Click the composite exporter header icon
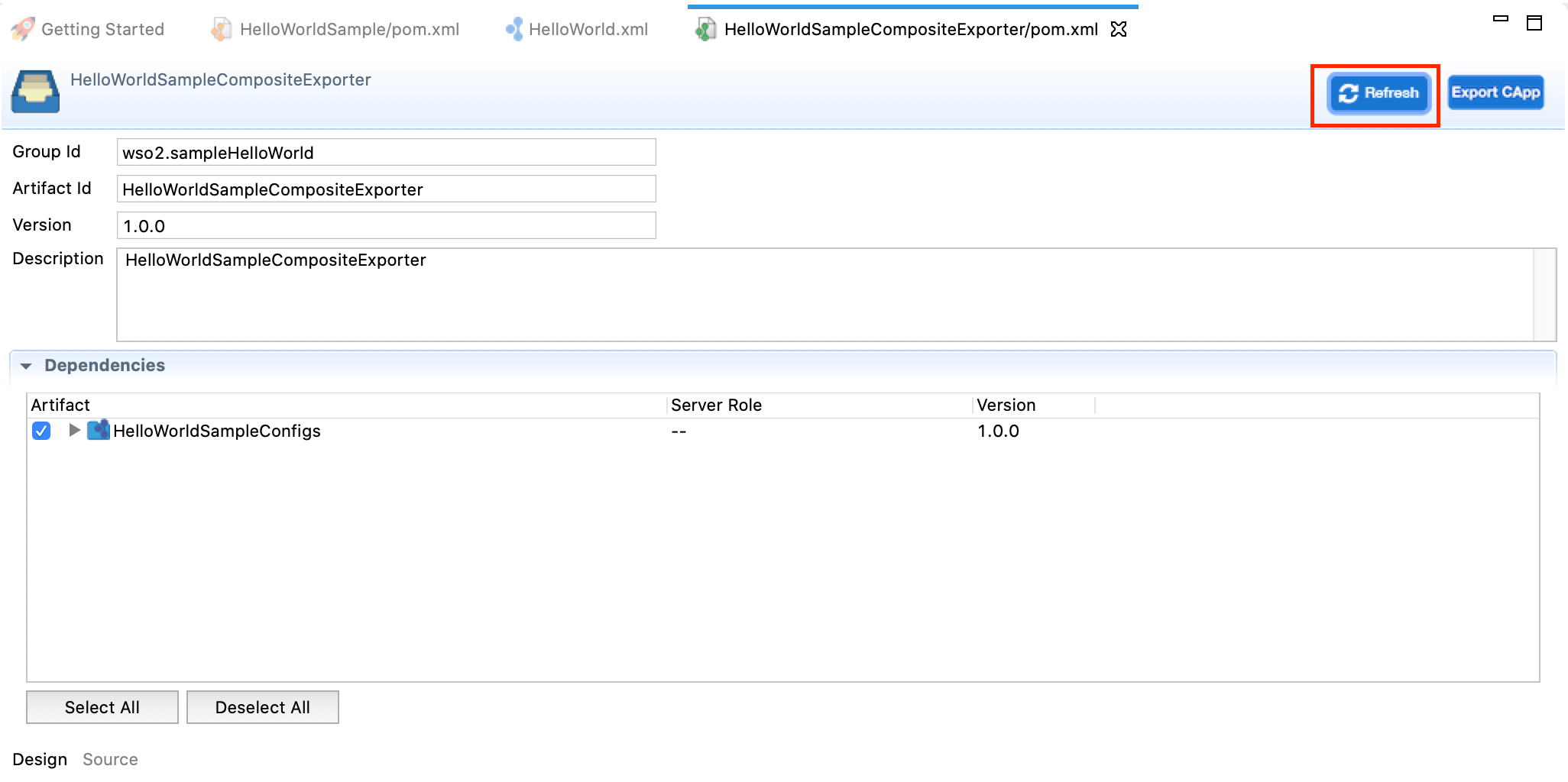The width and height of the screenshot is (1568, 782). tap(35, 92)
